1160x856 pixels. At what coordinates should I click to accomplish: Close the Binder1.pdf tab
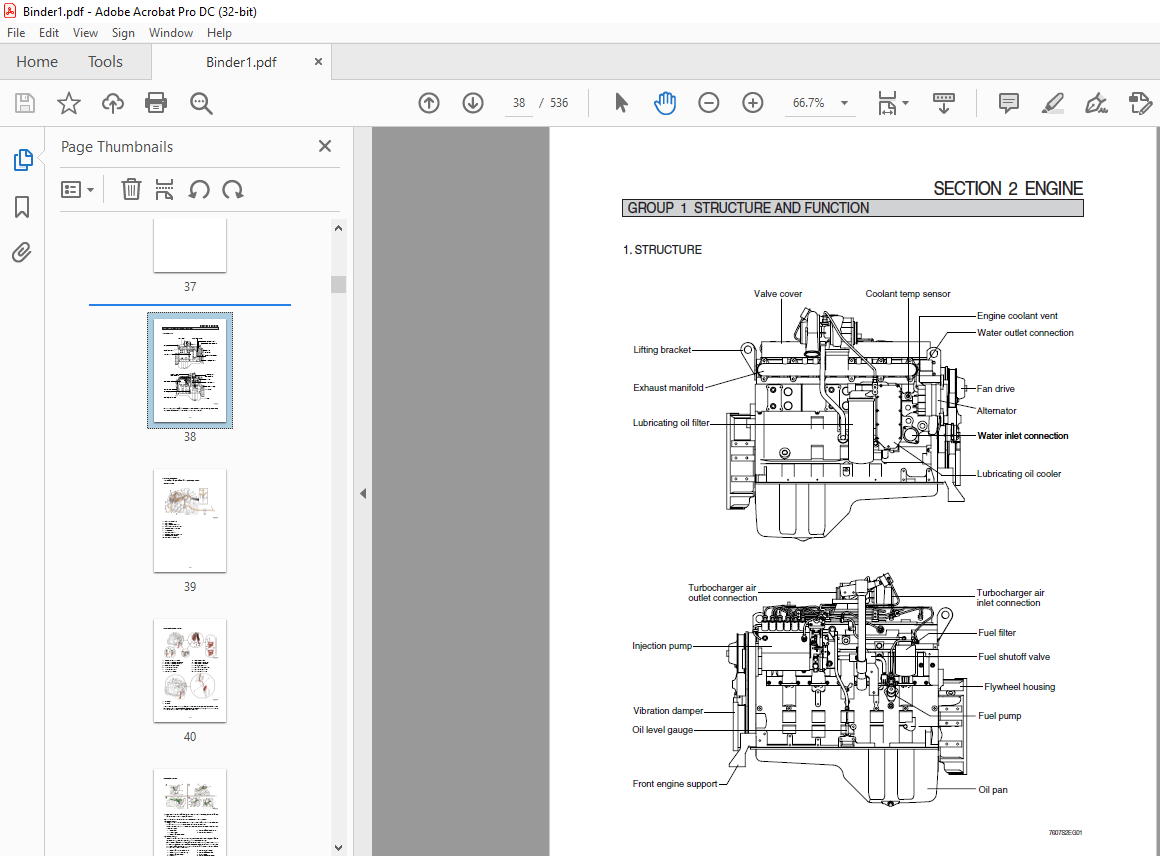(318, 61)
